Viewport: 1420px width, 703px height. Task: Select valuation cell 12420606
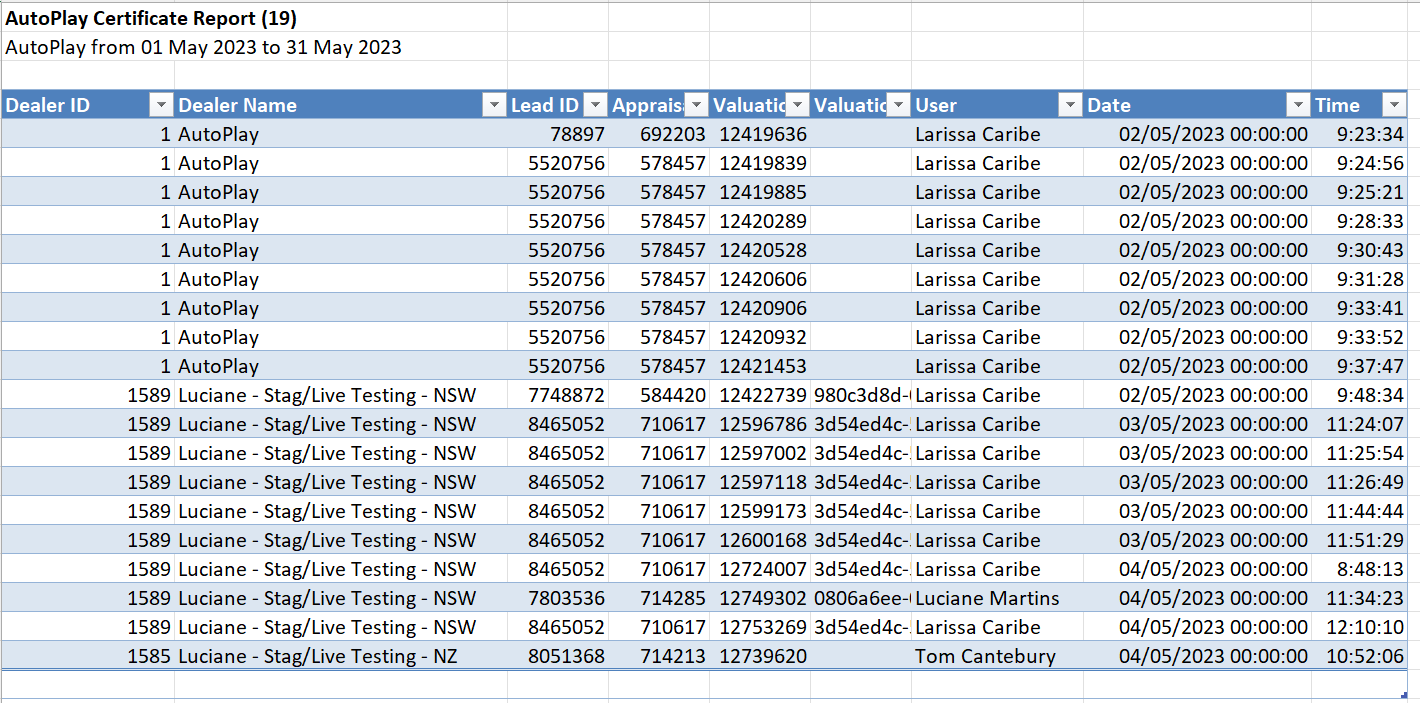click(760, 279)
